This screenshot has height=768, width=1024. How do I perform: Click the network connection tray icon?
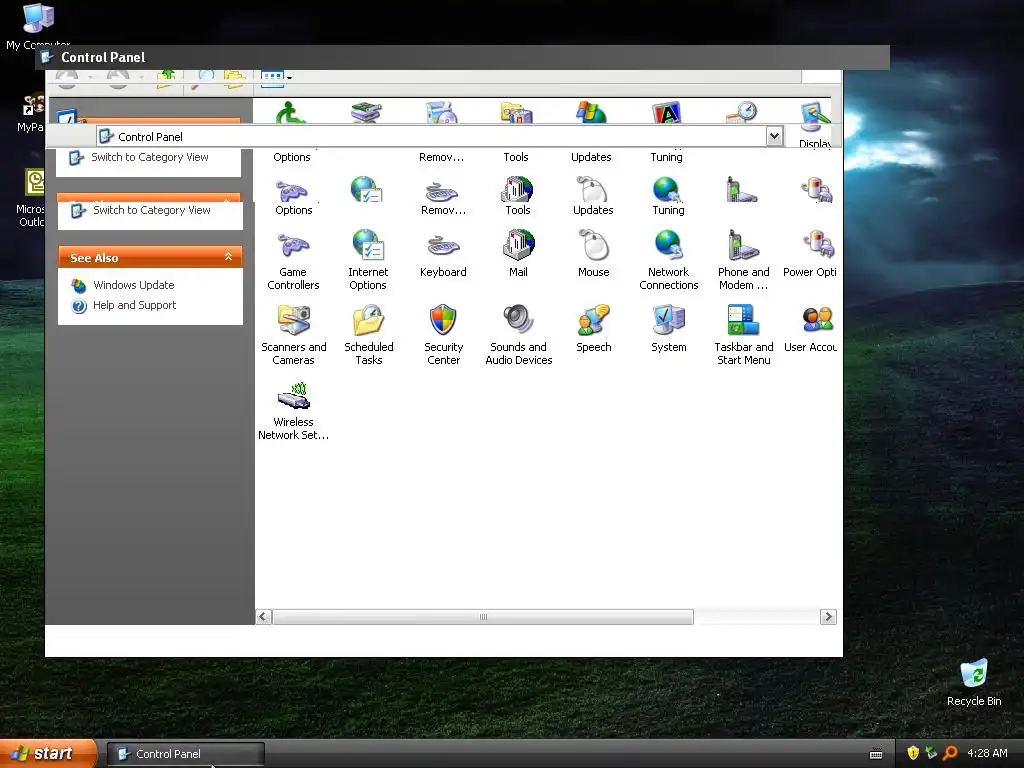(x=931, y=753)
